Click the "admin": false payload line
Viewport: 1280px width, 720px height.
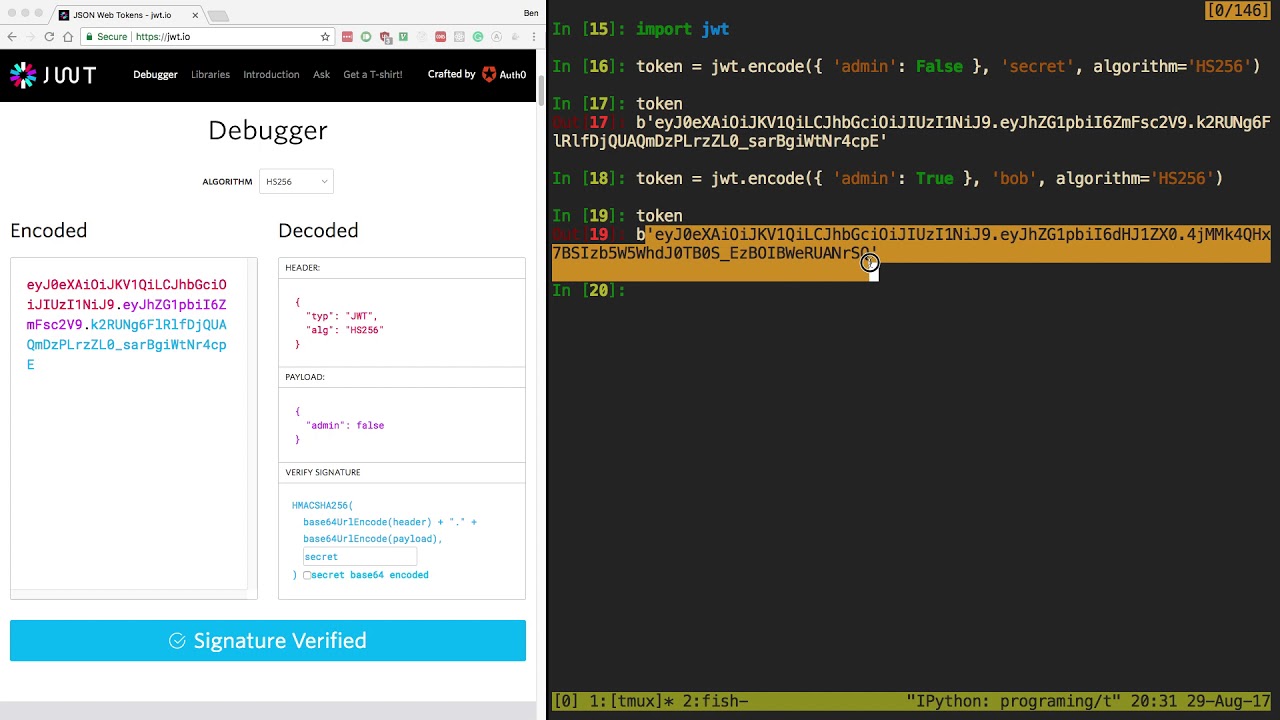[345, 425]
